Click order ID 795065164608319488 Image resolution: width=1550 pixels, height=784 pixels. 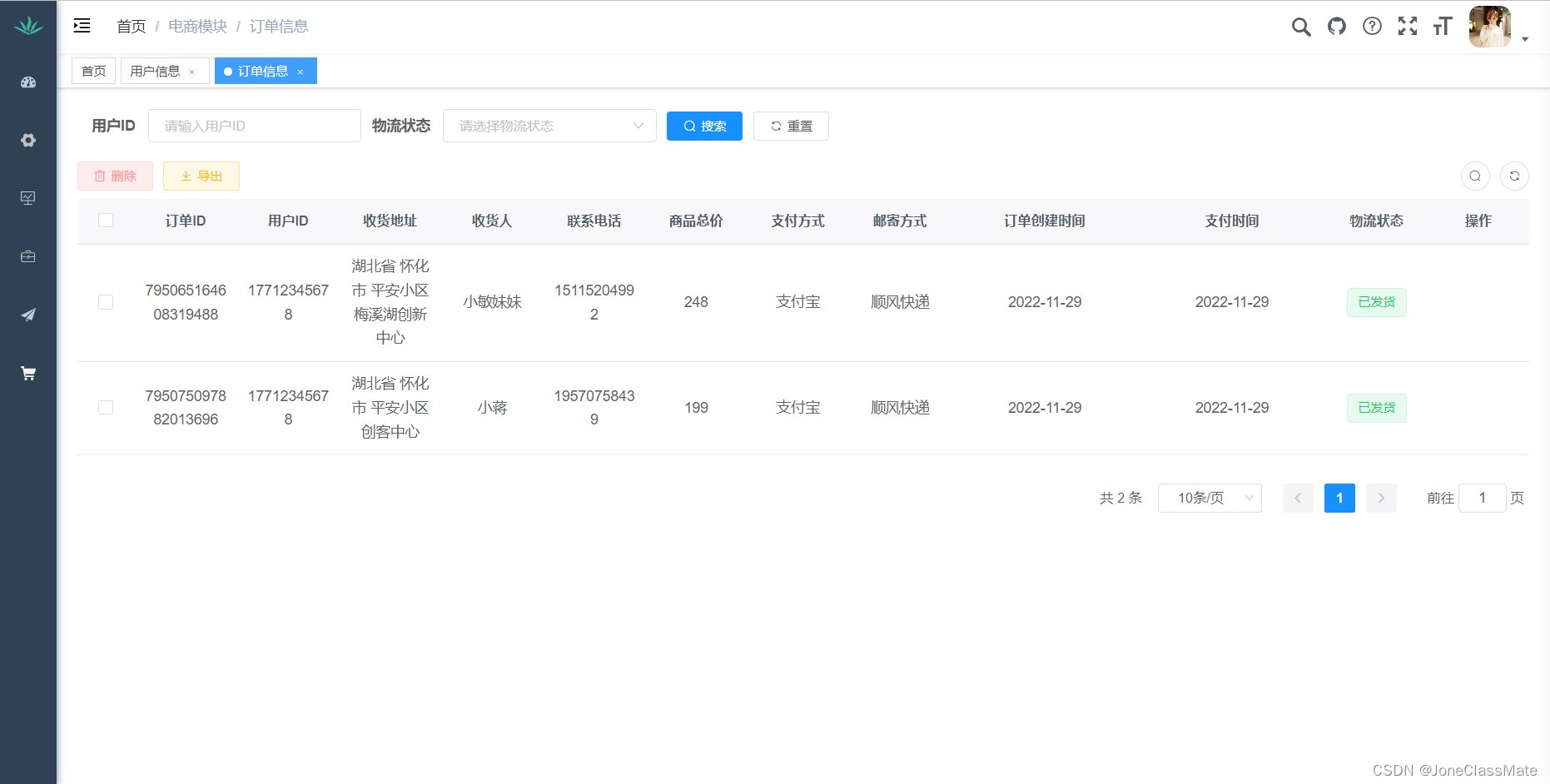186,302
